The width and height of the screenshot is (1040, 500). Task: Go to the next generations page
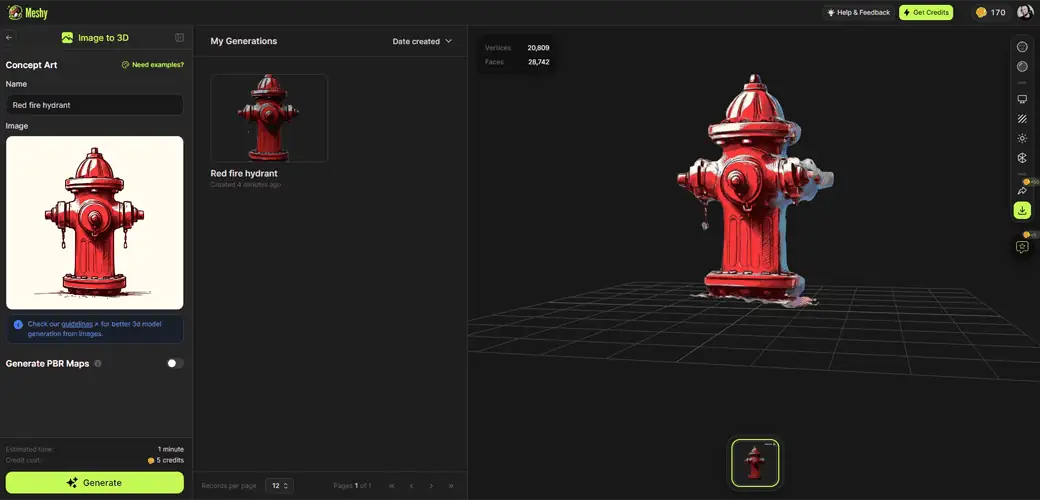point(431,486)
